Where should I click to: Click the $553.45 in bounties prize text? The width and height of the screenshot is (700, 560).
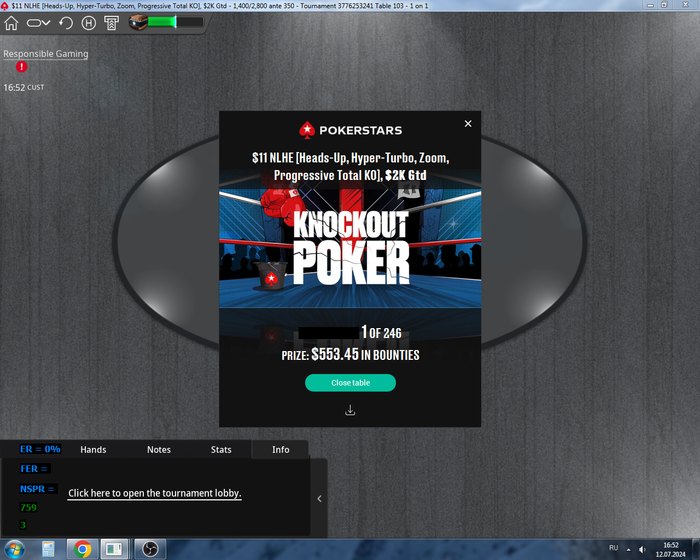pyautogui.click(x=350, y=355)
